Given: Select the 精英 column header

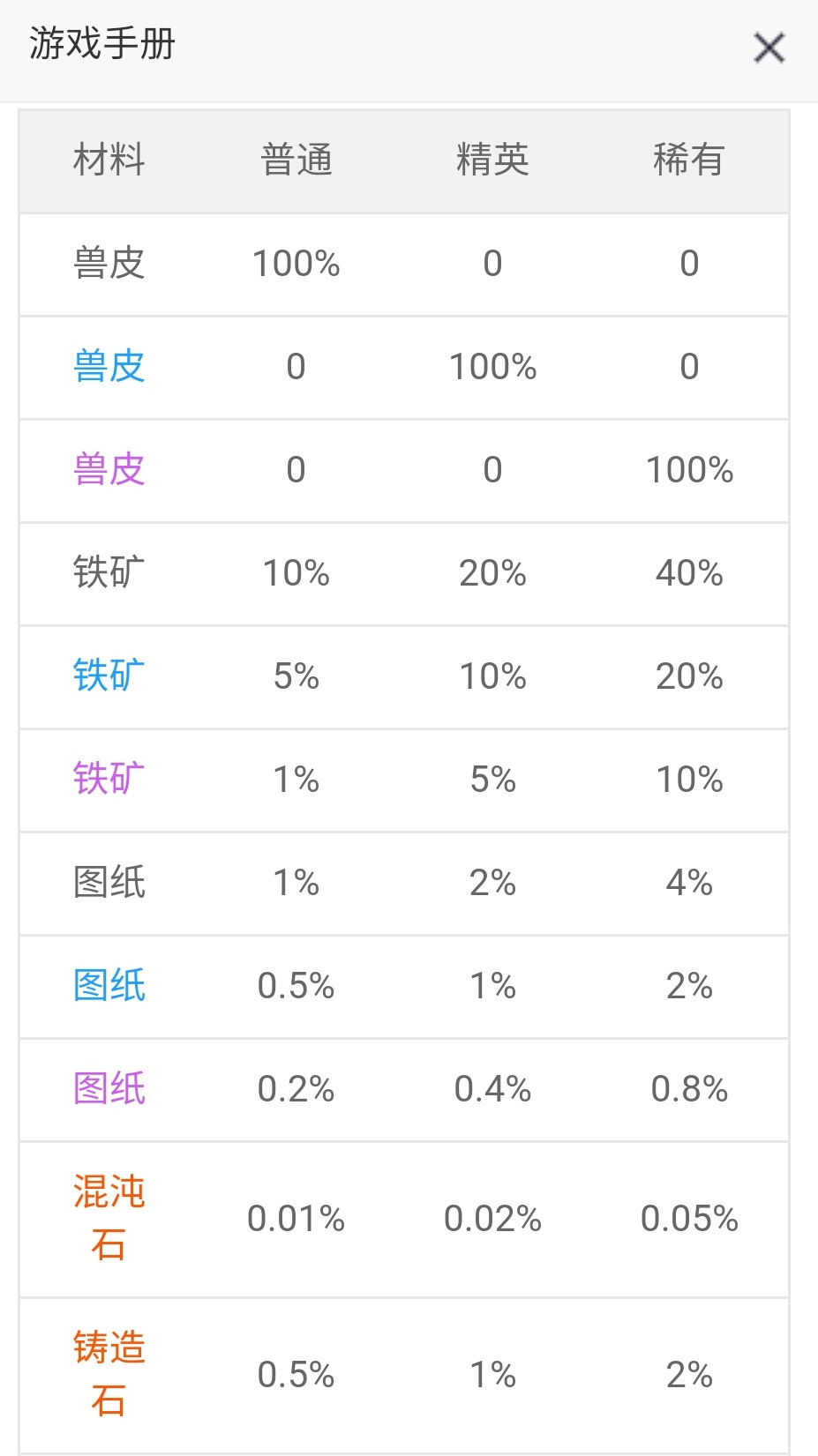Looking at the screenshot, I should pyautogui.click(x=492, y=161).
